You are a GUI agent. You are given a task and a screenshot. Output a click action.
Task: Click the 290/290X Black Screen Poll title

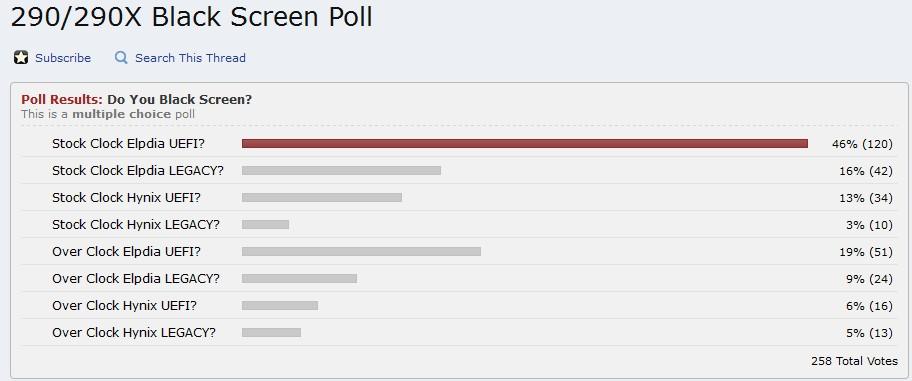click(x=191, y=16)
